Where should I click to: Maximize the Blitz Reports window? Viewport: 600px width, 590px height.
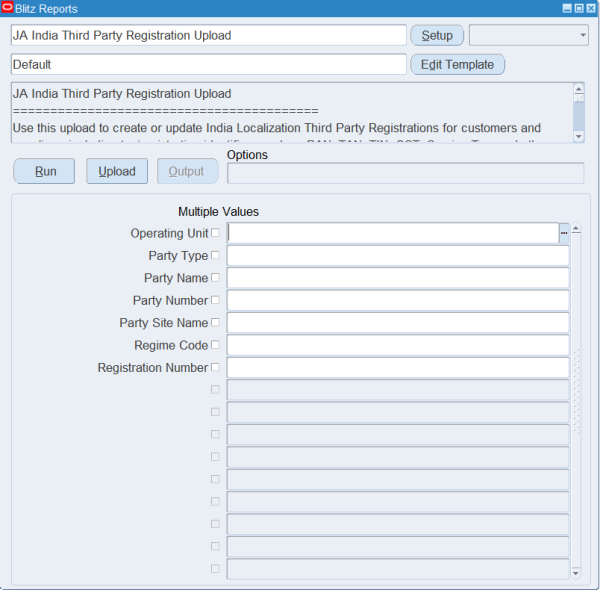[579, 8]
